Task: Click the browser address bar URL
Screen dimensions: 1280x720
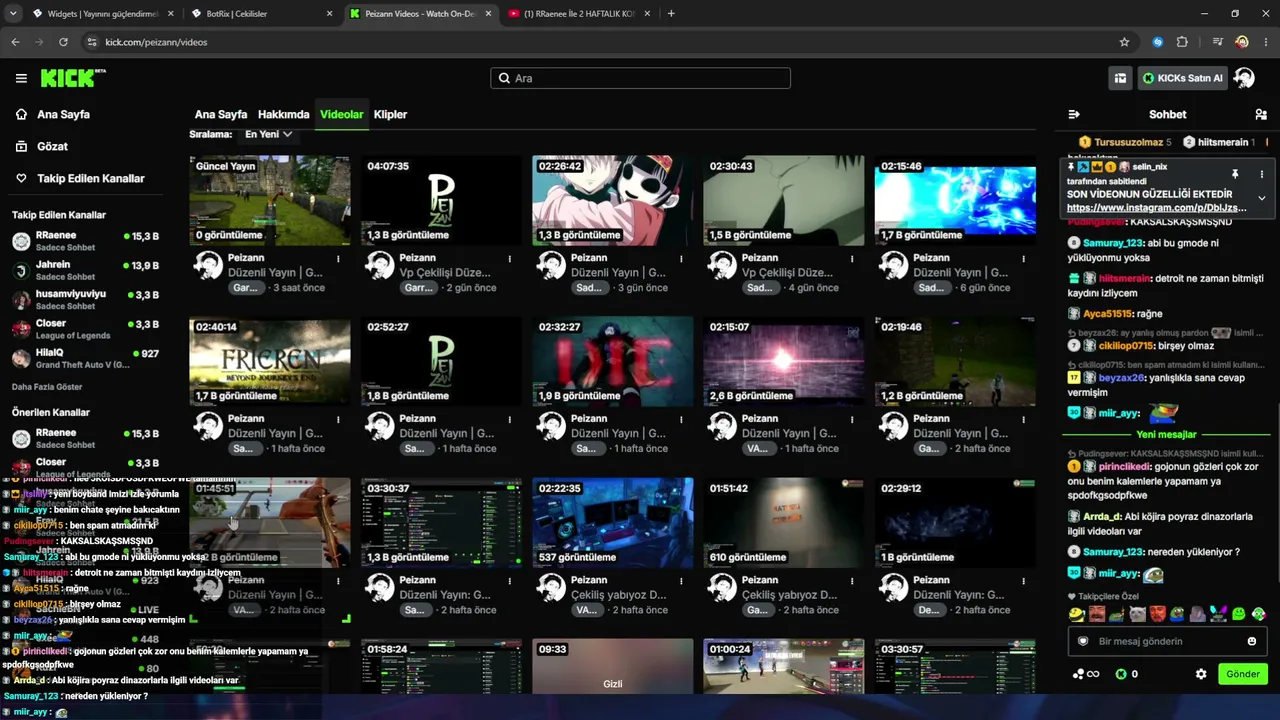Action: coord(156,42)
